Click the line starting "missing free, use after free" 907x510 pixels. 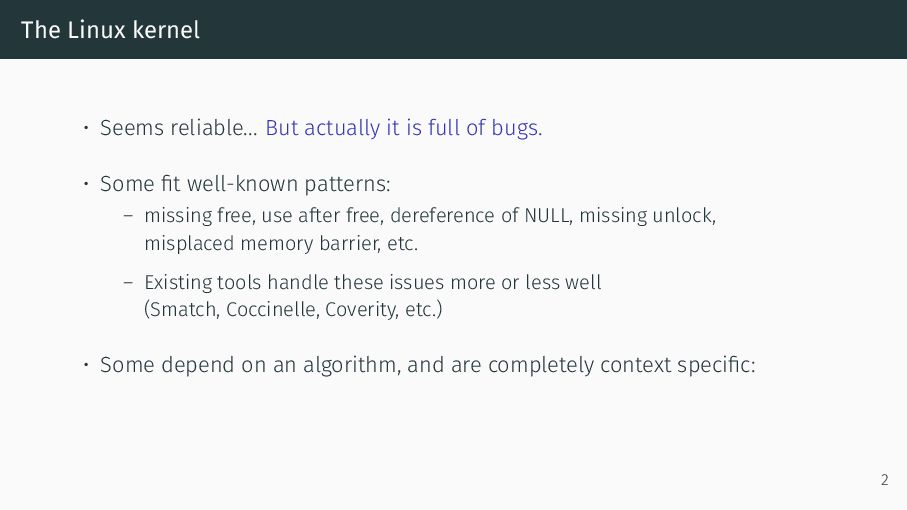pyautogui.click(x=430, y=215)
